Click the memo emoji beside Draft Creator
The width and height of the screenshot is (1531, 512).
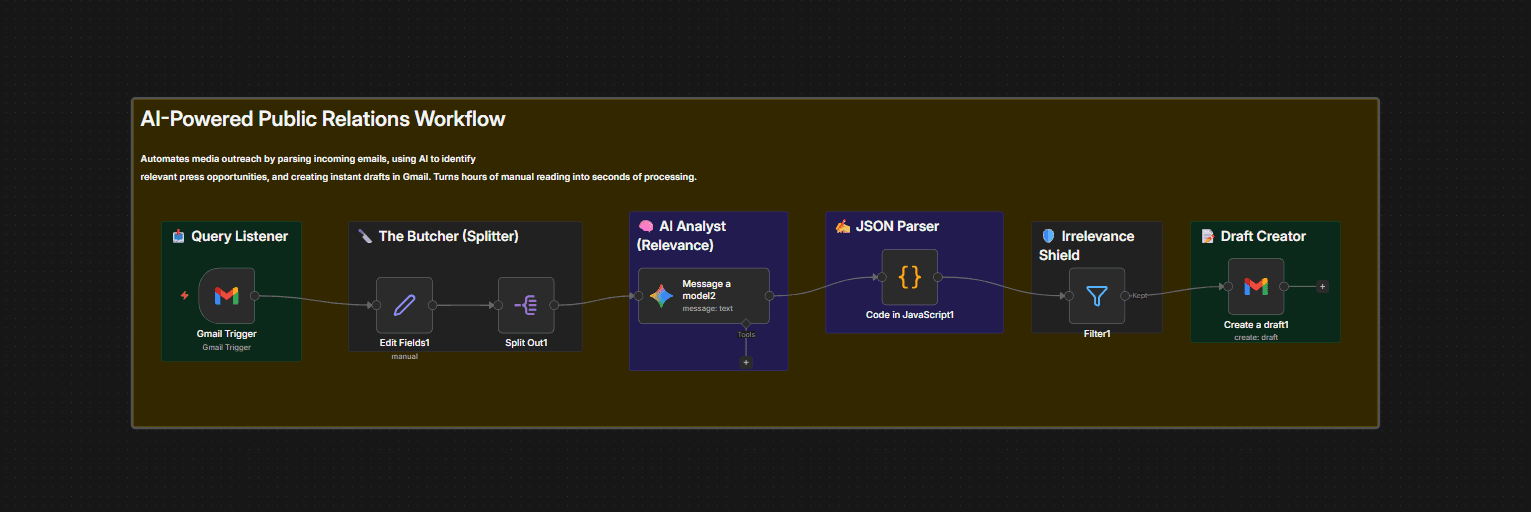tap(1208, 237)
